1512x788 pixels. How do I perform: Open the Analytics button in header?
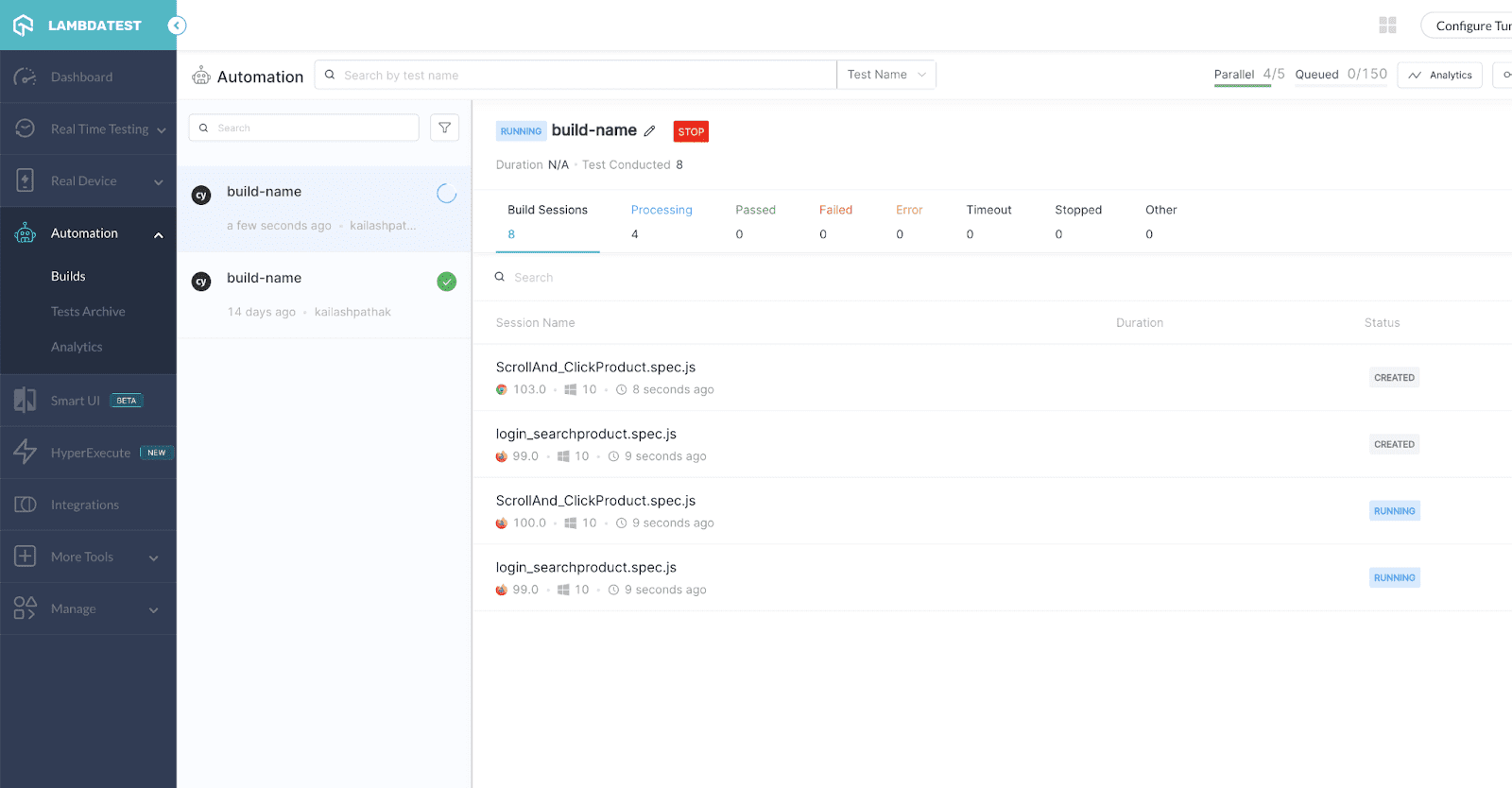(x=1440, y=75)
